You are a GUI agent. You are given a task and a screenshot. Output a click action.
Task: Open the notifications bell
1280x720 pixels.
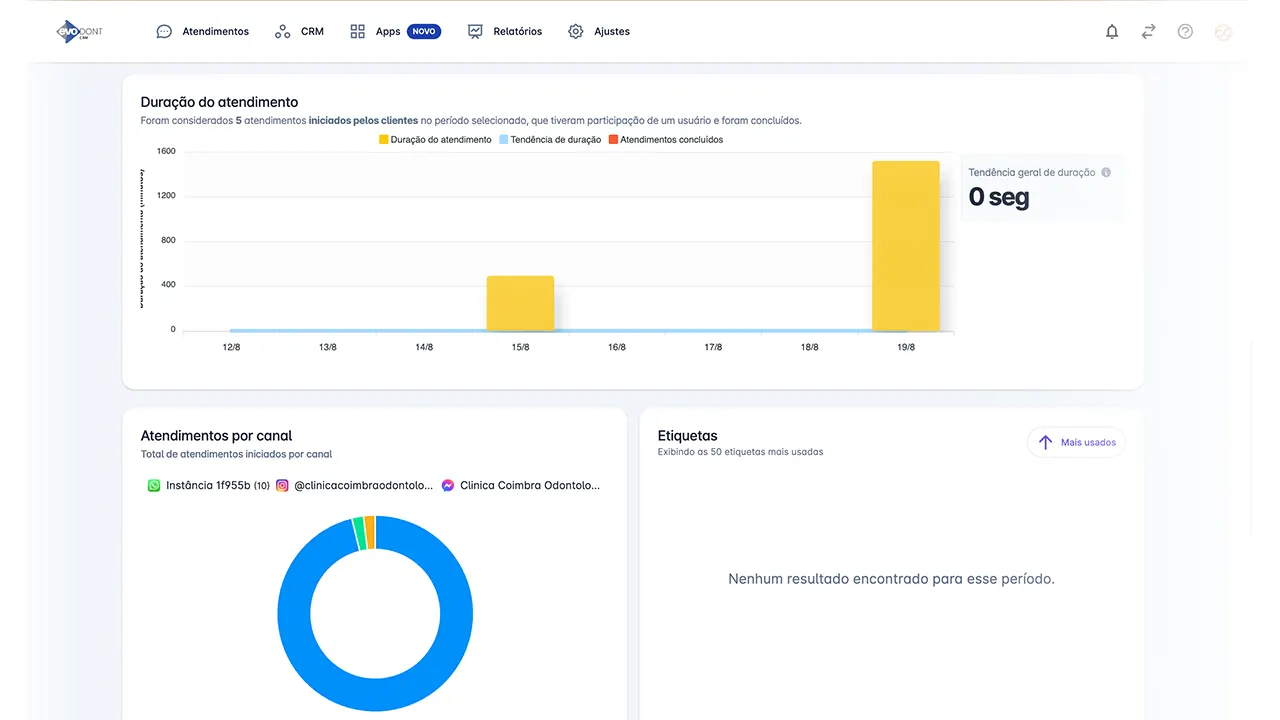(x=1111, y=32)
